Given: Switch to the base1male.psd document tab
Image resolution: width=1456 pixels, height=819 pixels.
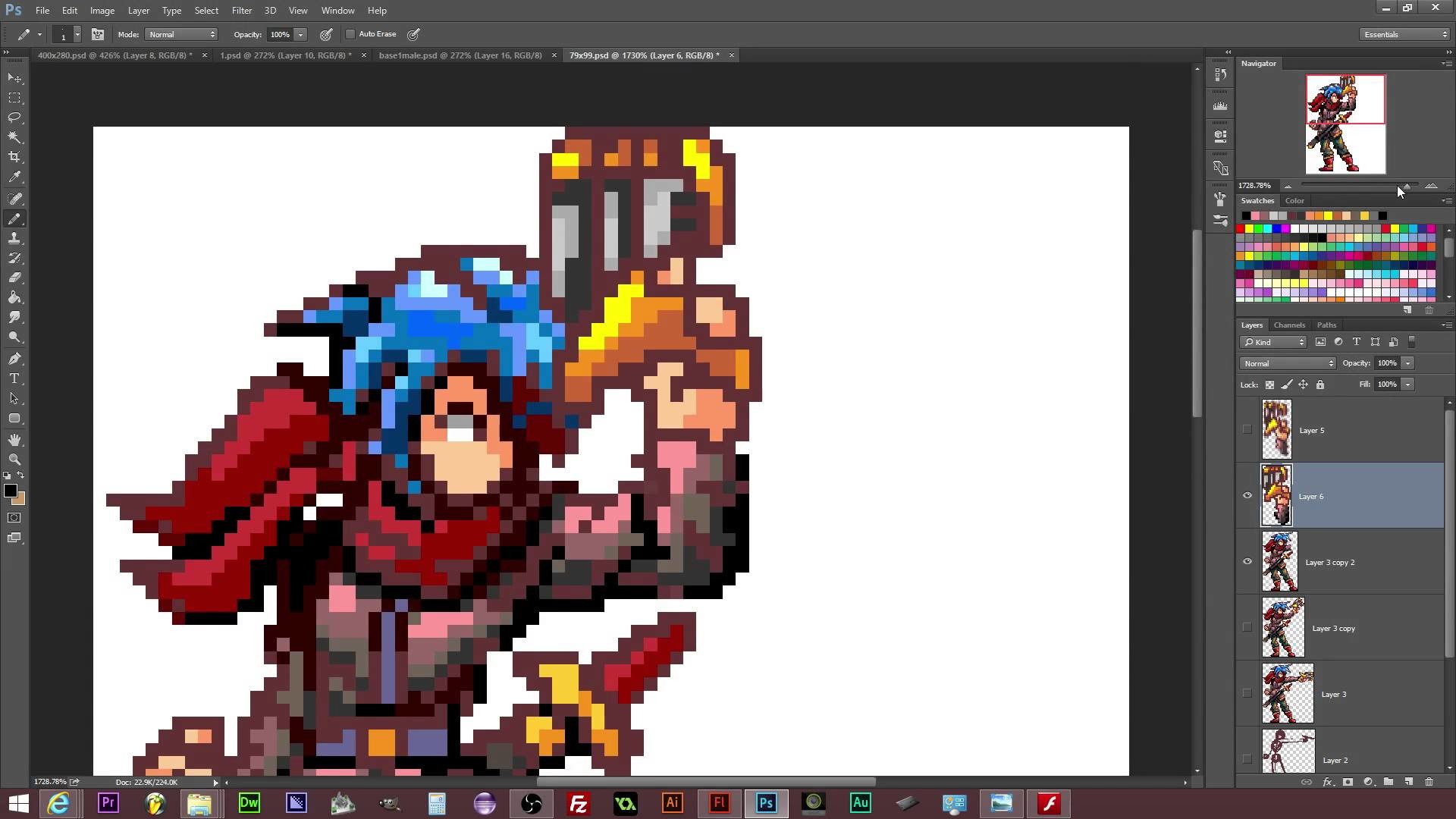Looking at the screenshot, I should point(460,55).
